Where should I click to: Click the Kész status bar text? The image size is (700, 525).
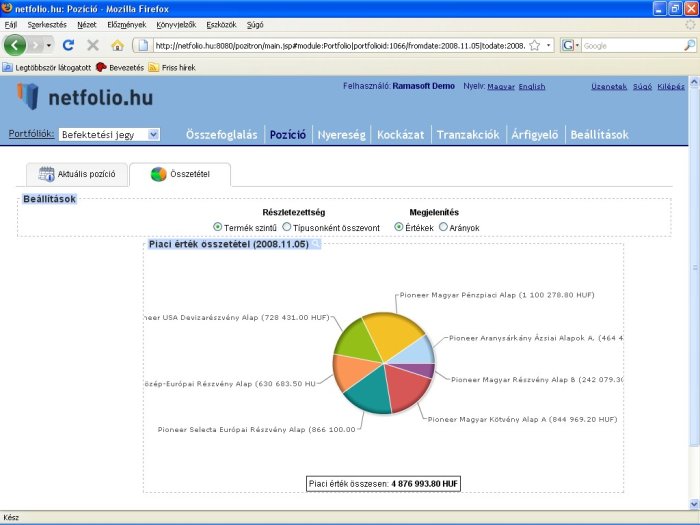coord(11,517)
